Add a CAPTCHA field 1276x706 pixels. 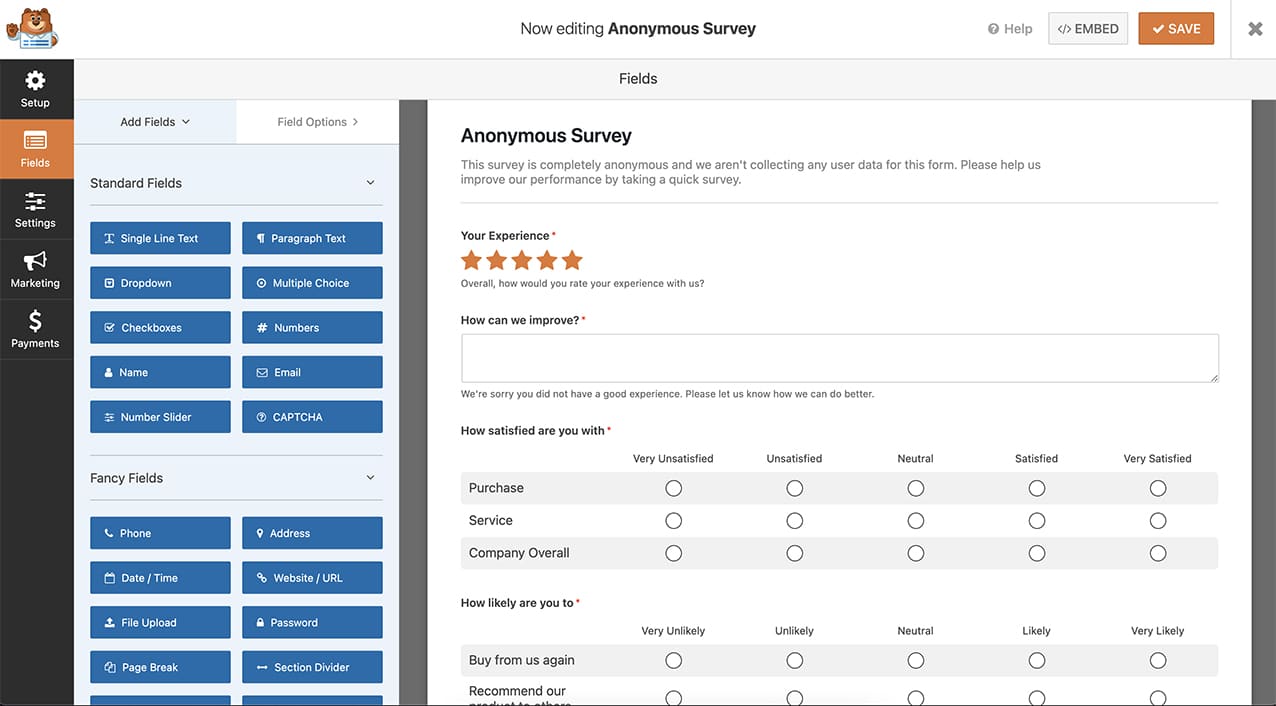coord(312,417)
